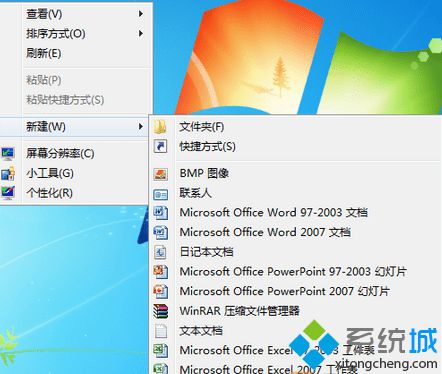Click the personalize icon beside 个性化
442x374 pixels.
click(x=8, y=193)
